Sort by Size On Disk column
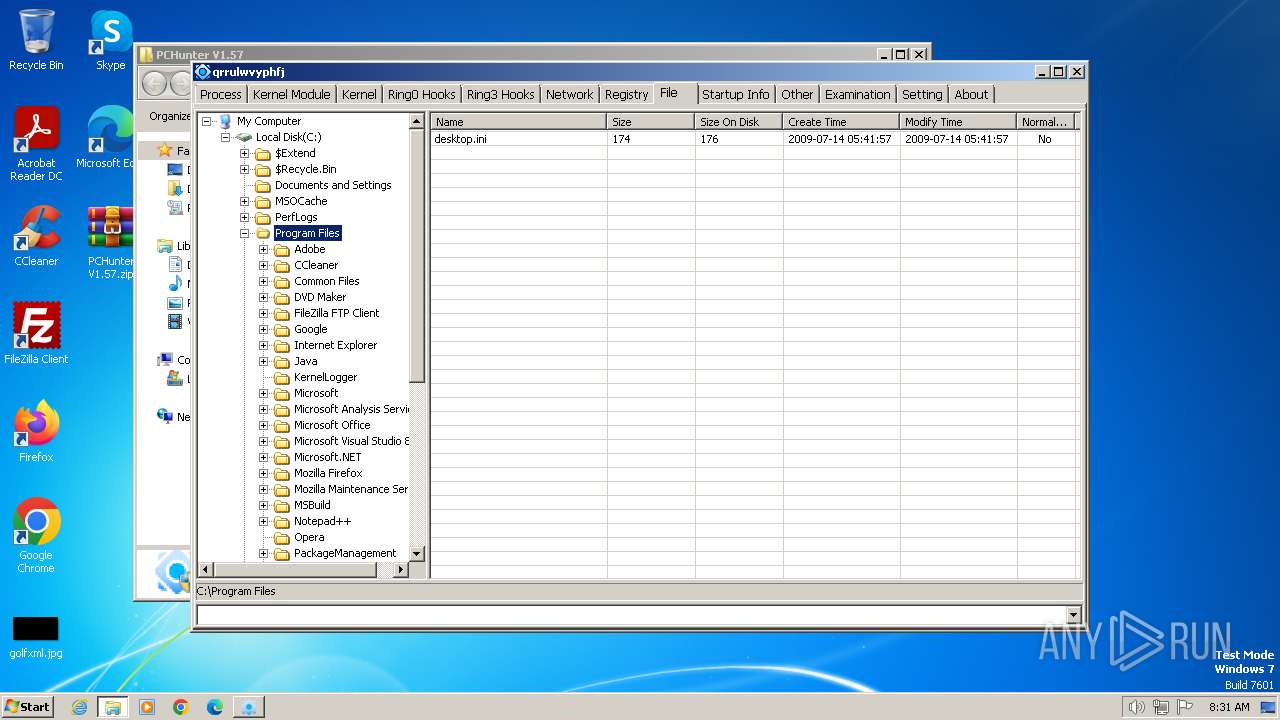Screen dimensions: 1280x720 coord(739,121)
